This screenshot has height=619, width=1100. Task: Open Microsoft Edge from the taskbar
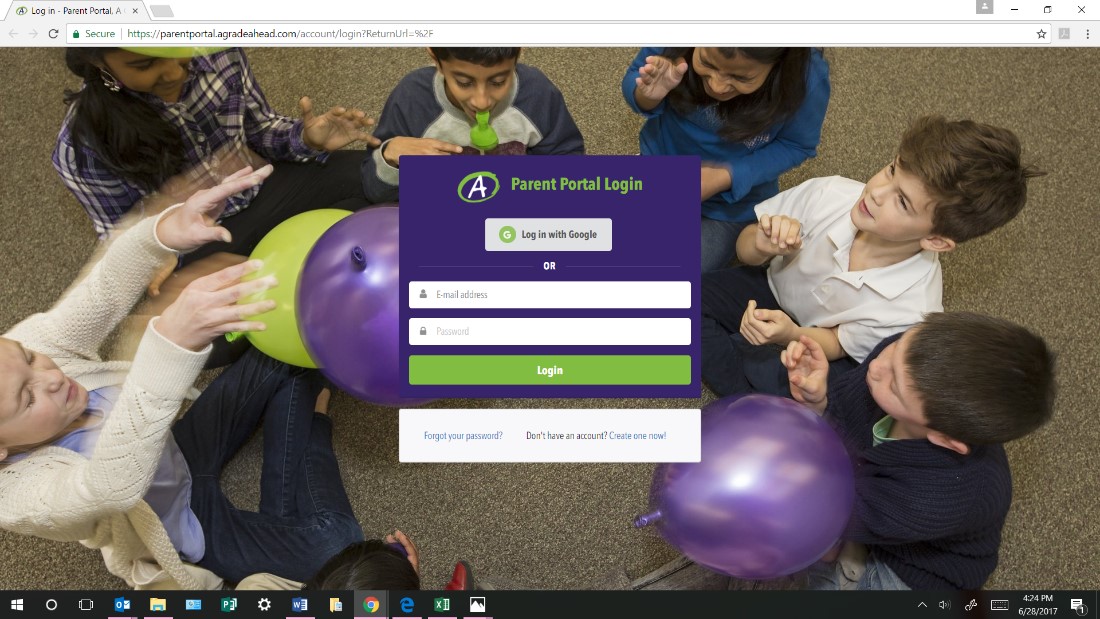coord(407,604)
